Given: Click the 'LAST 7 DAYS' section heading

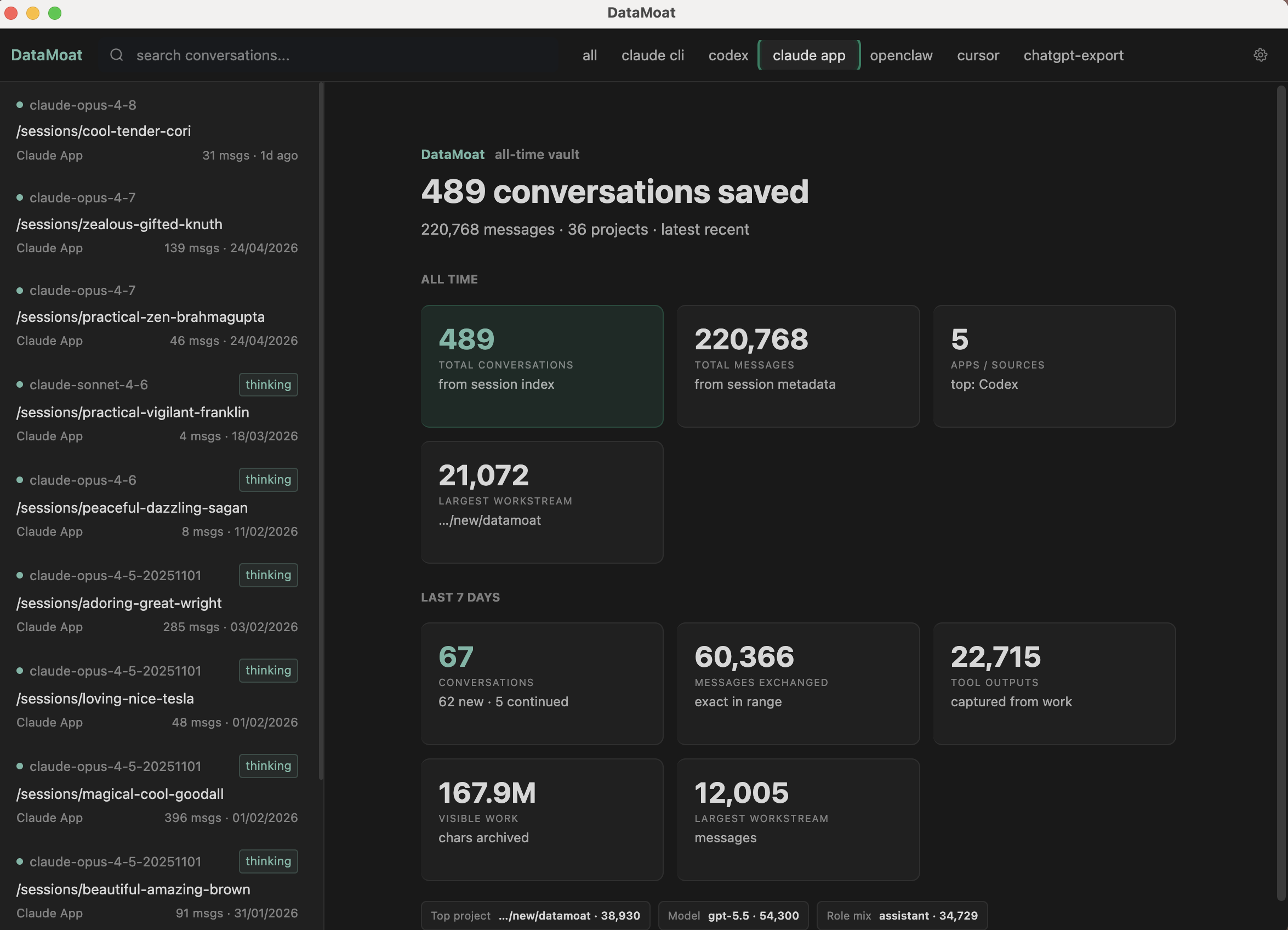Looking at the screenshot, I should click(460, 597).
